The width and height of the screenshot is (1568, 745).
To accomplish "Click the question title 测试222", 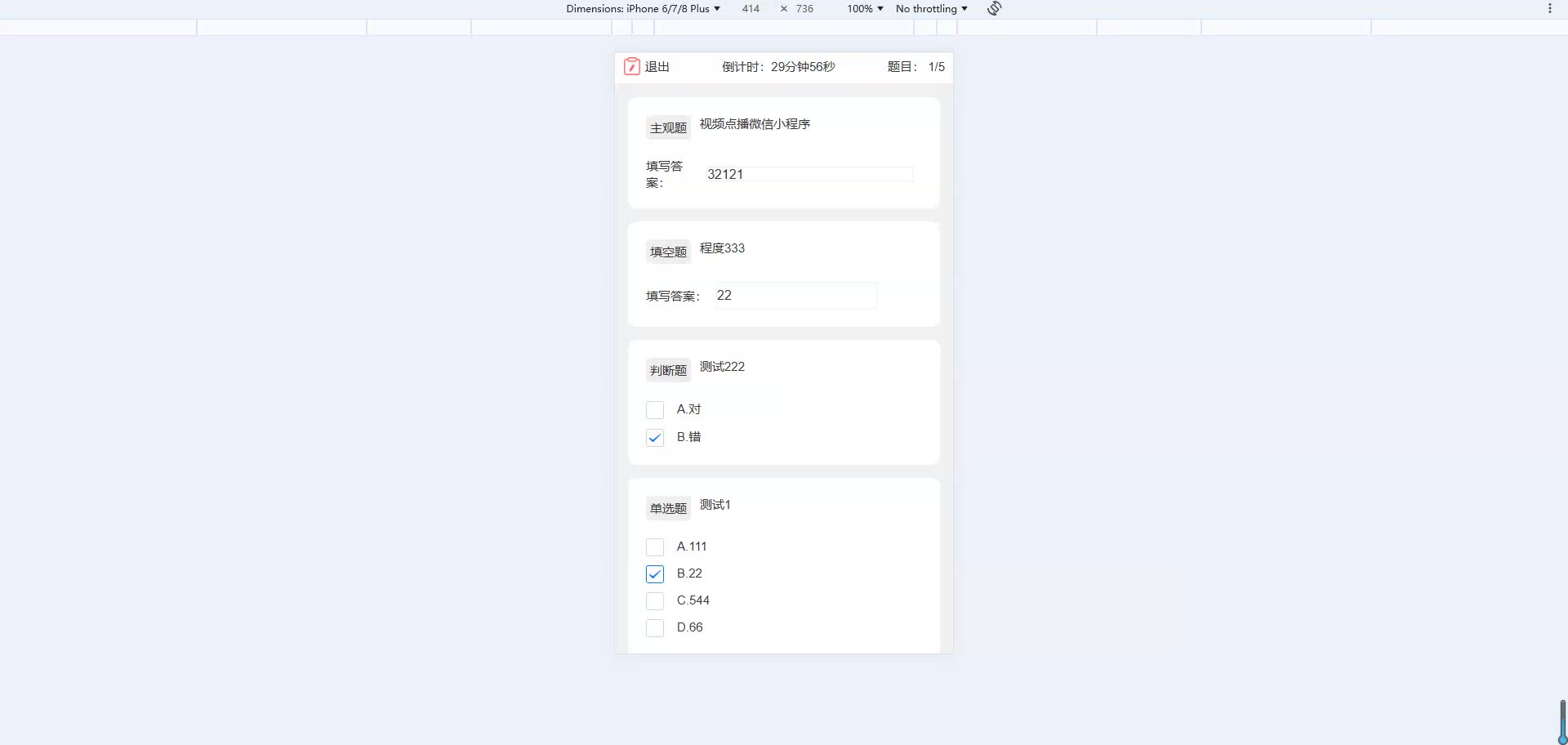I will tap(722, 367).
